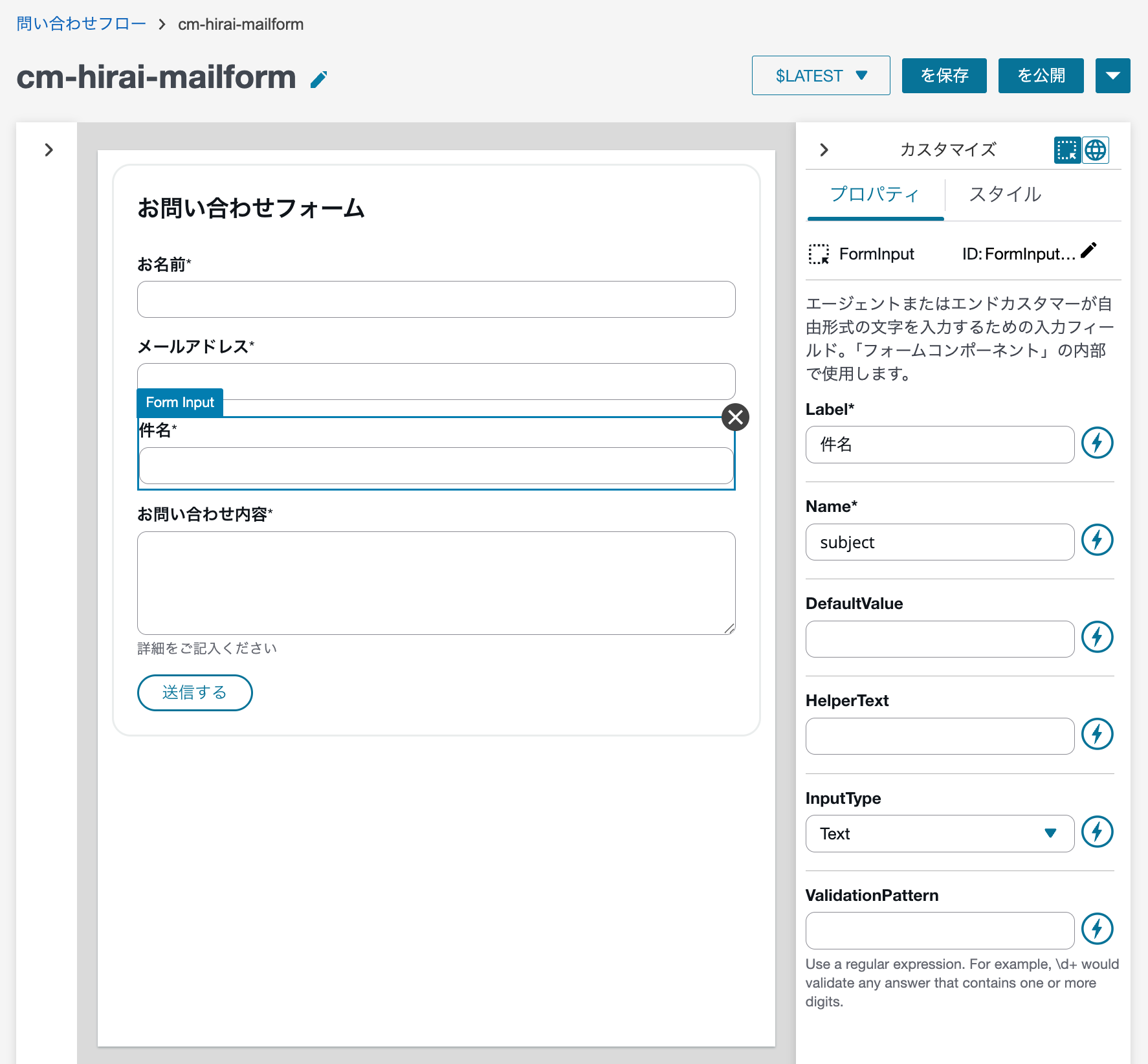The image size is (1148, 1064).
Task: Click the お名前 input in the form
Action: (x=436, y=299)
